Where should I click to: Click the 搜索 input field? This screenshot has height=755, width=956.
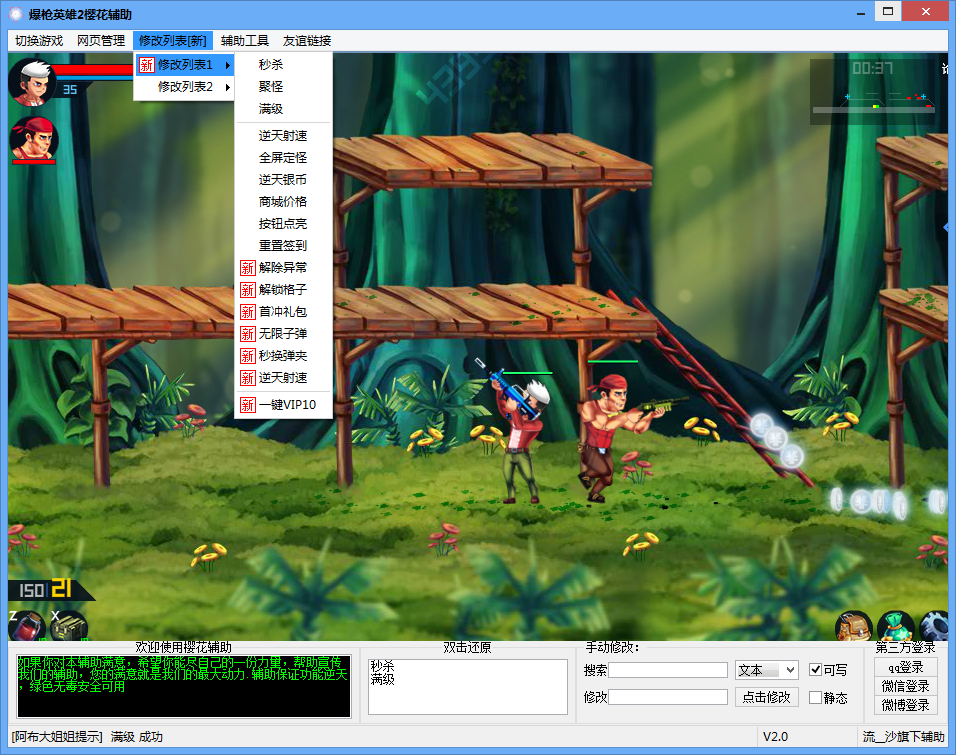point(668,670)
